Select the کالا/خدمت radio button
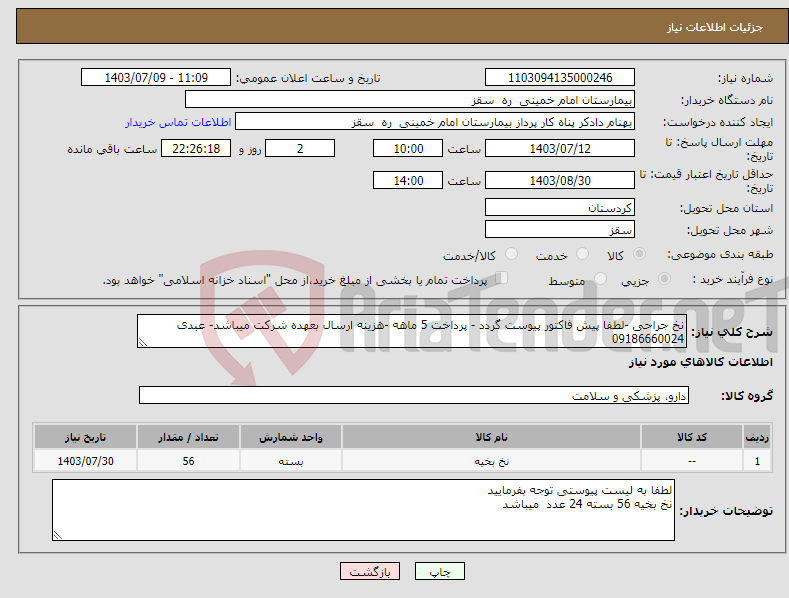This screenshot has height=598, width=789. pyautogui.click(x=511, y=254)
